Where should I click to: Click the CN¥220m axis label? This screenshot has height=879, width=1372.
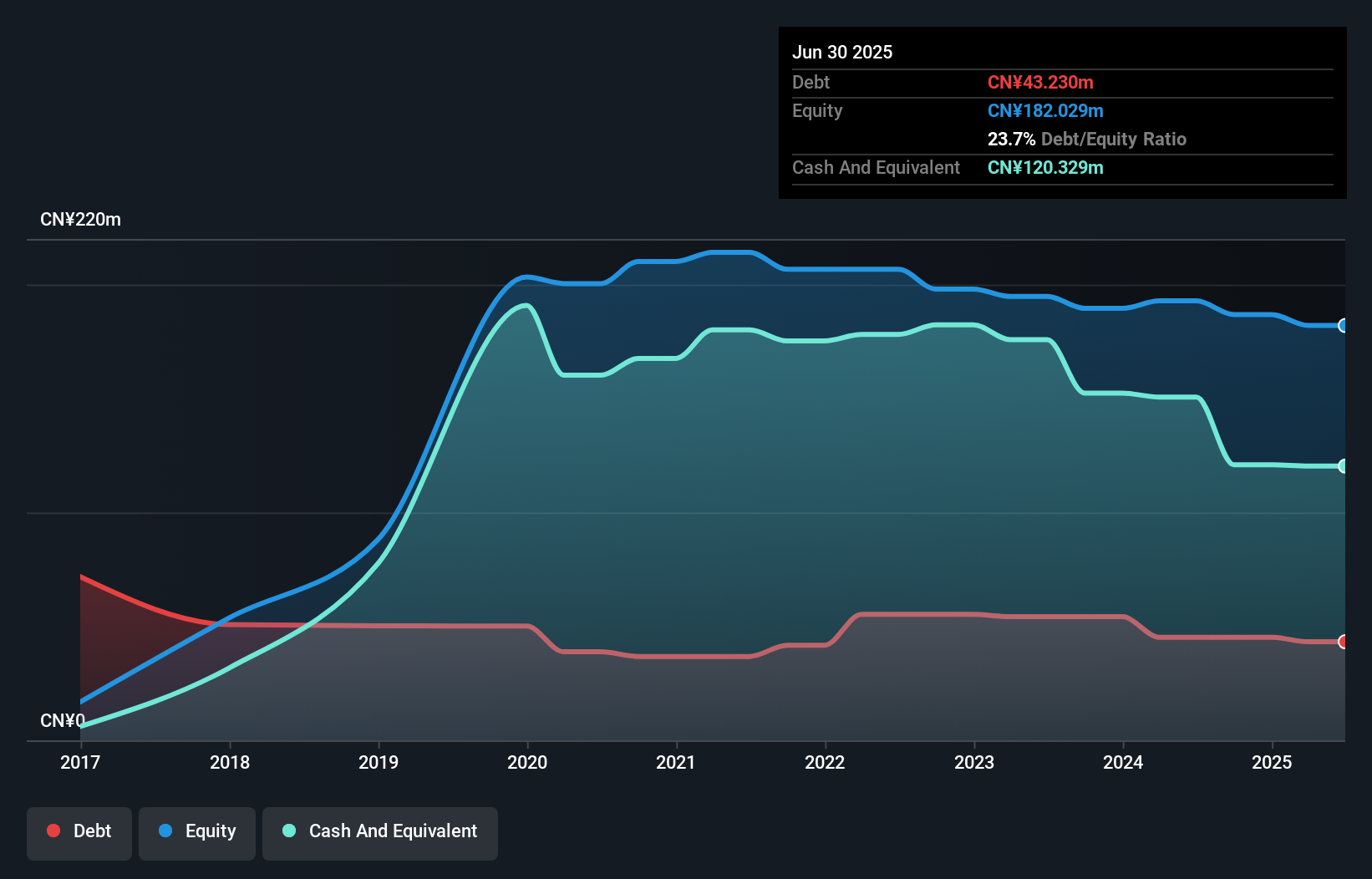tap(81, 219)
